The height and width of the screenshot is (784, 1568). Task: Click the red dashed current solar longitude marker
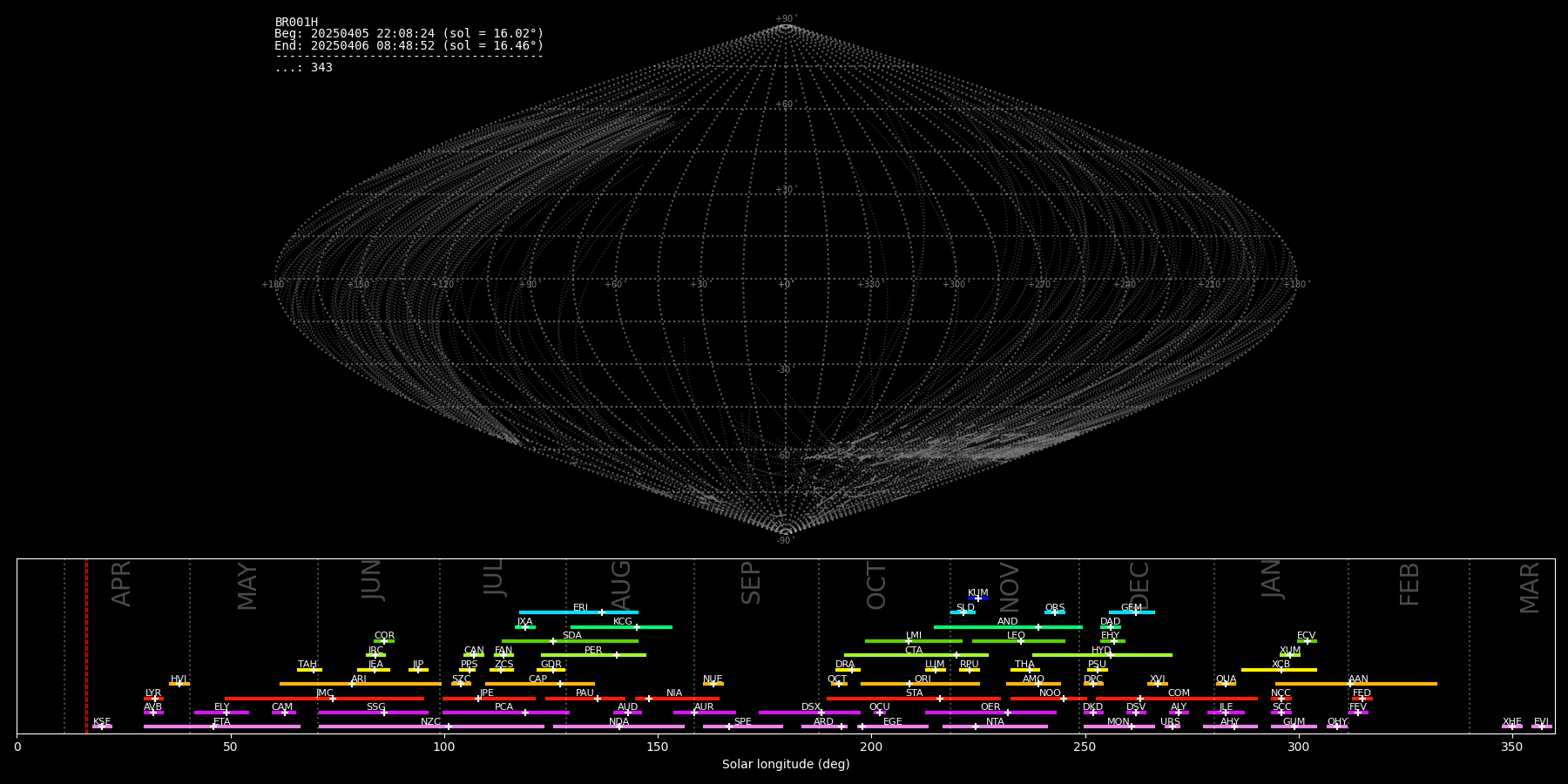coord(86,645)
